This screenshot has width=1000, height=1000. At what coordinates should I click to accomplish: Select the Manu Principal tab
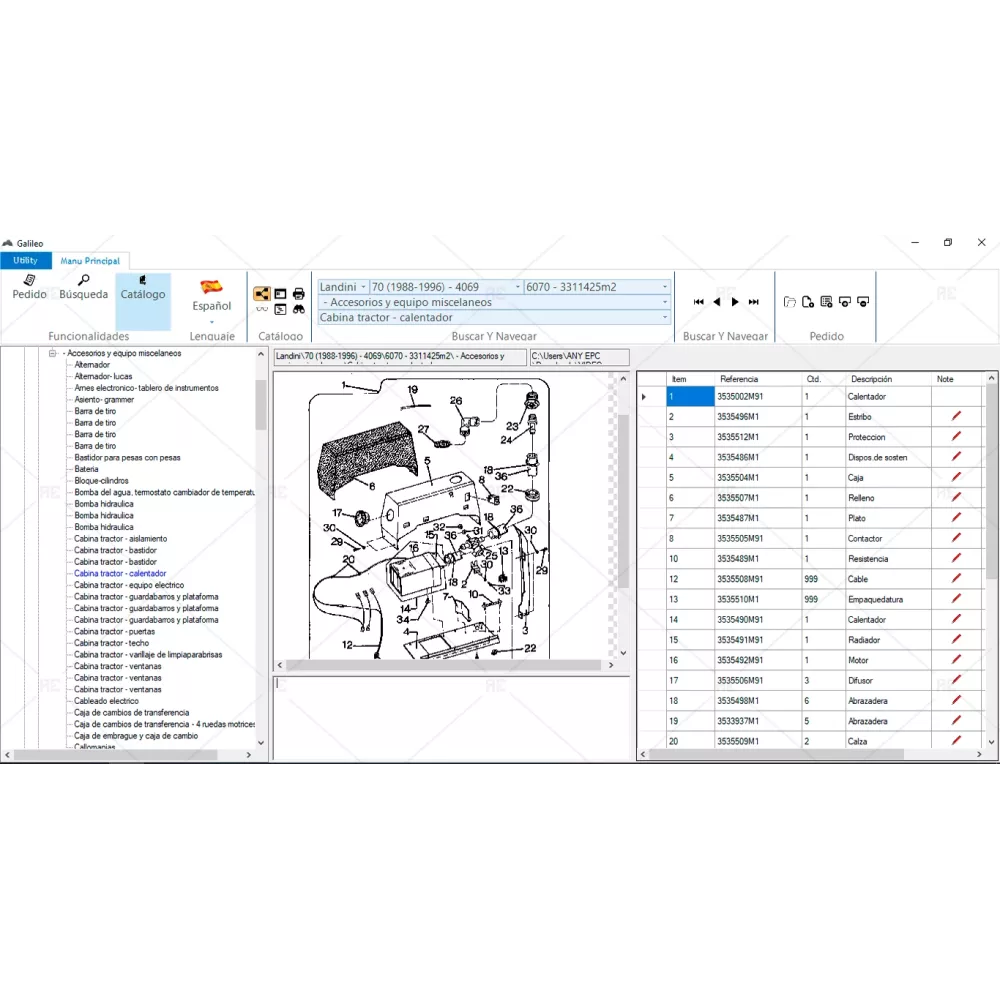pos(89,261)
